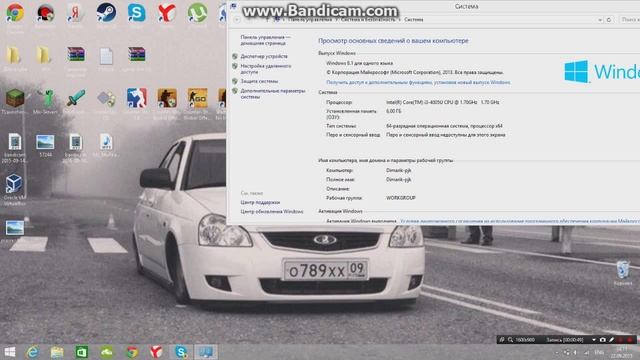Click 'Система' breadcrumb in address bar

coord(413,20)
